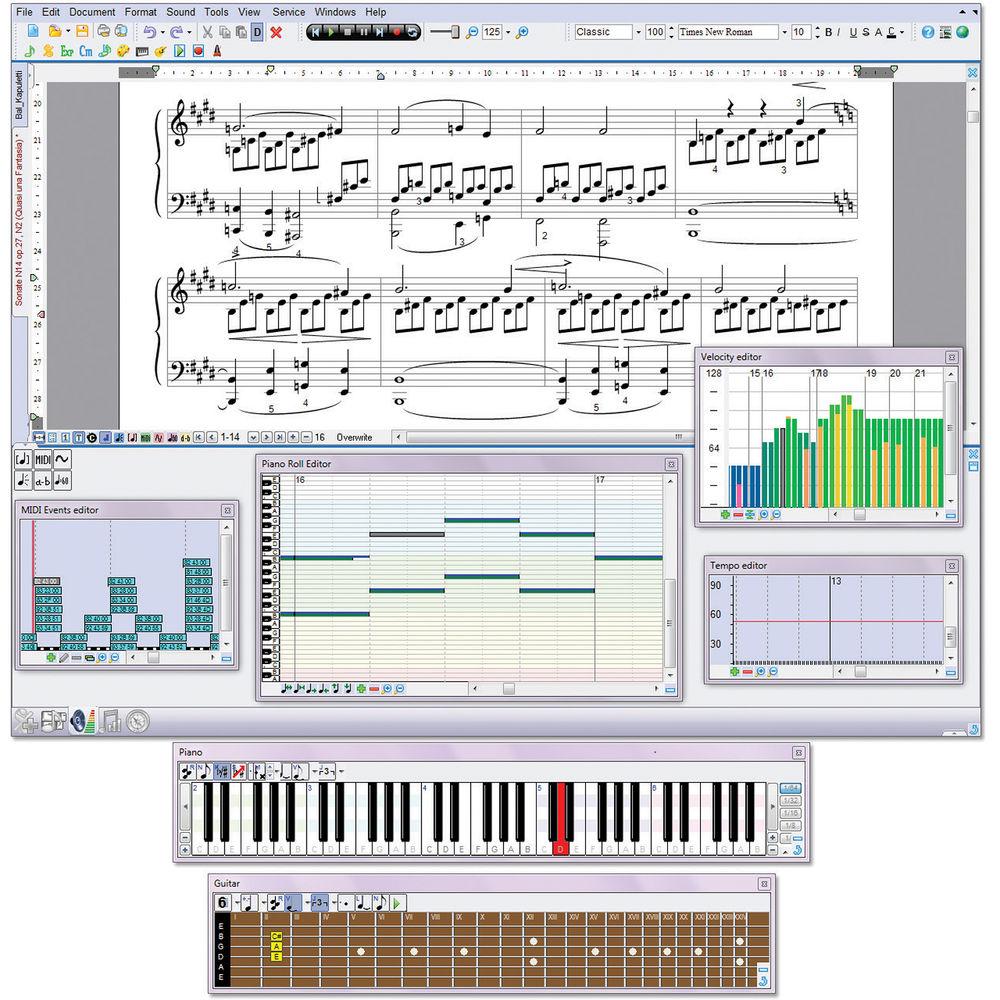Viewport: 1000px width, 1000px height.
Task: Click the metronome icon in the toolbar
Action: point(216,49)
